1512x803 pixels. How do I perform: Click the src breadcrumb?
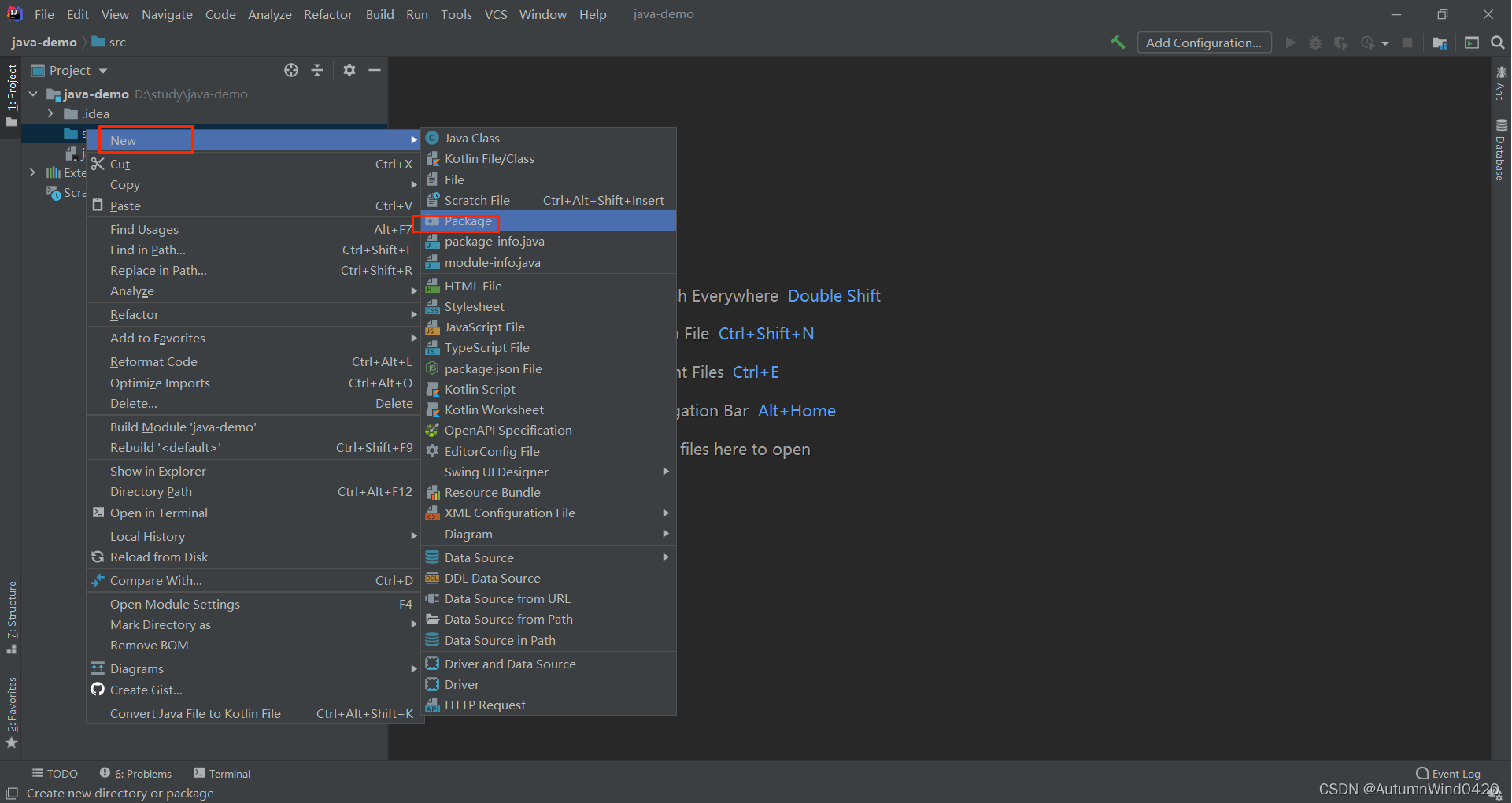[x=109, y=43]
